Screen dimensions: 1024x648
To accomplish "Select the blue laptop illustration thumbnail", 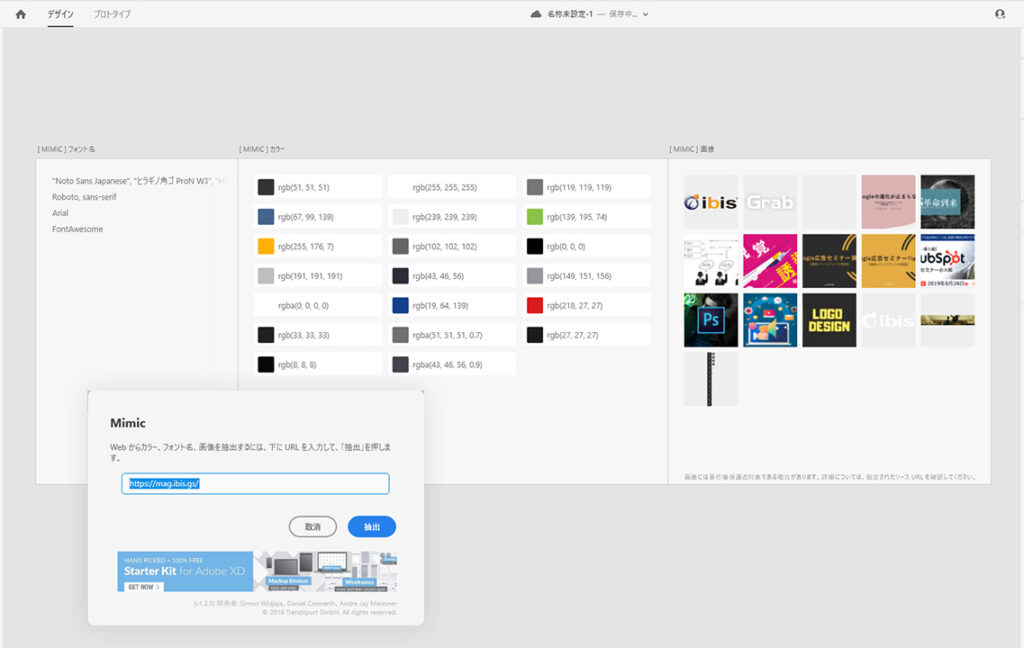I will (x=770, y=320).
